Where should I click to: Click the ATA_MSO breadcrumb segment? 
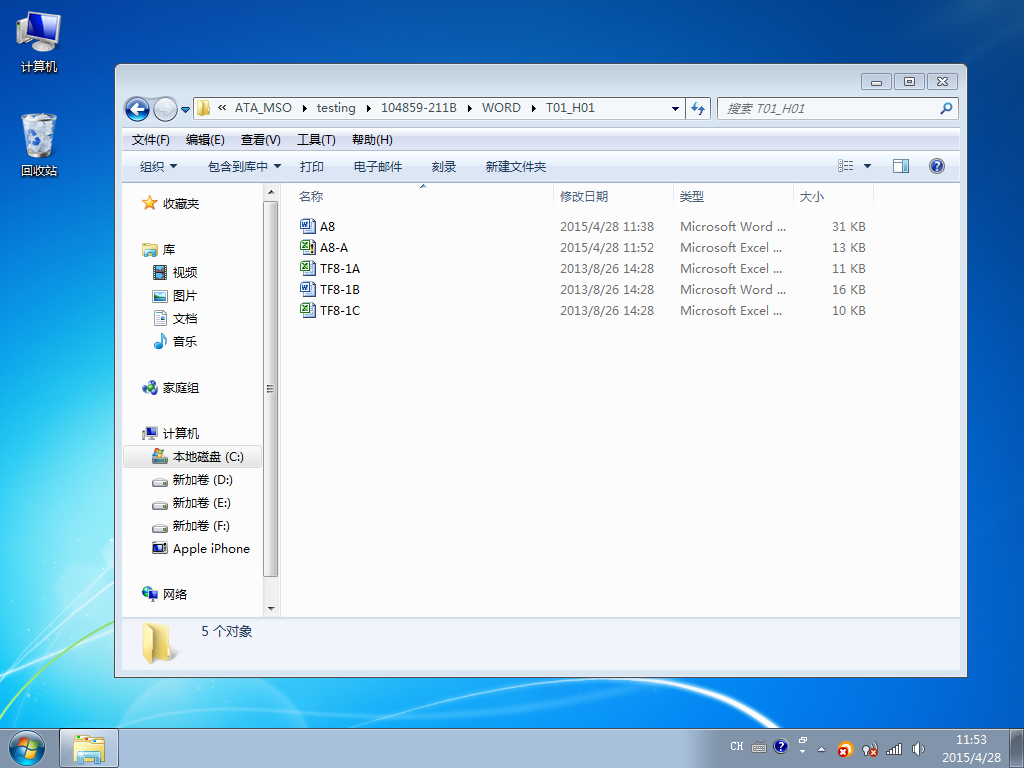coord(263,108)
